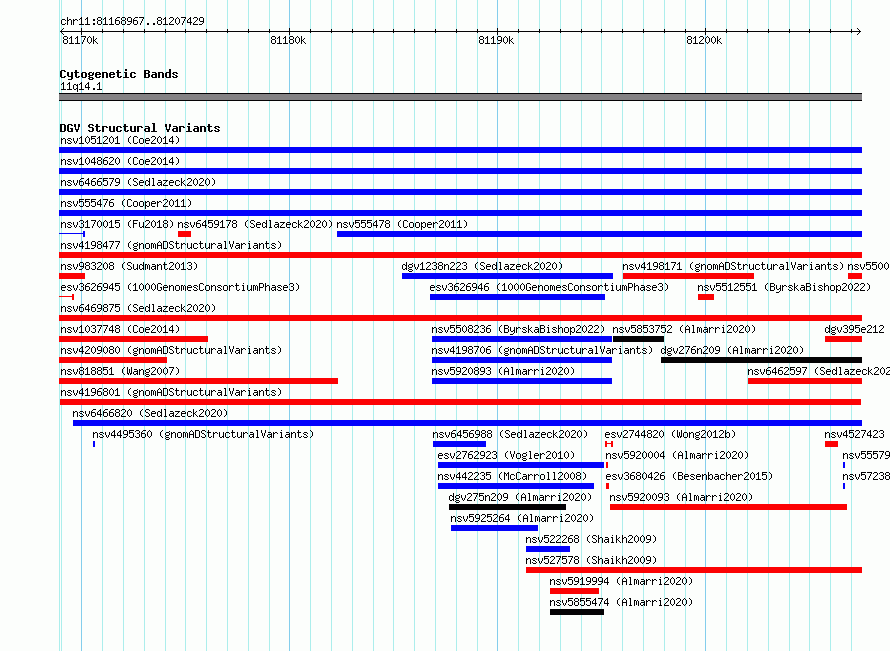Click red bar under nsv5919994
The image size is (890, 651).
click(x=574, y=591)
